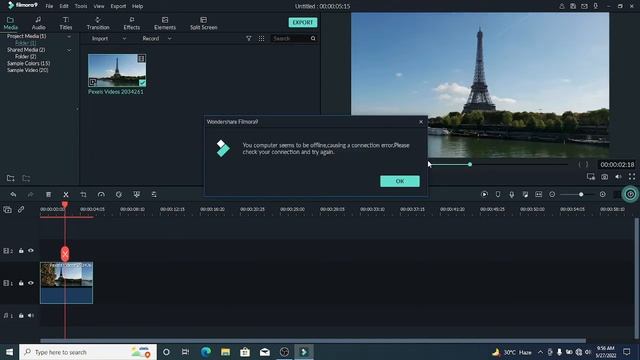Viewport: 640px width, 360px height.
Task: Click the teal EXPORT button
Action: [x=303, y=22]
